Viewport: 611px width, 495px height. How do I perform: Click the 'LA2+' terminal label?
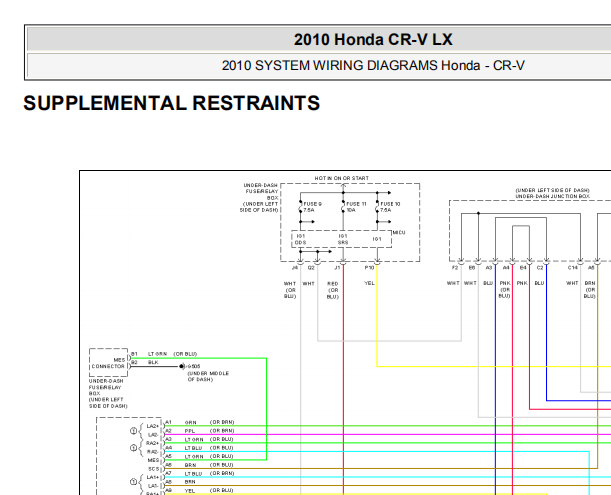point(153,426)
